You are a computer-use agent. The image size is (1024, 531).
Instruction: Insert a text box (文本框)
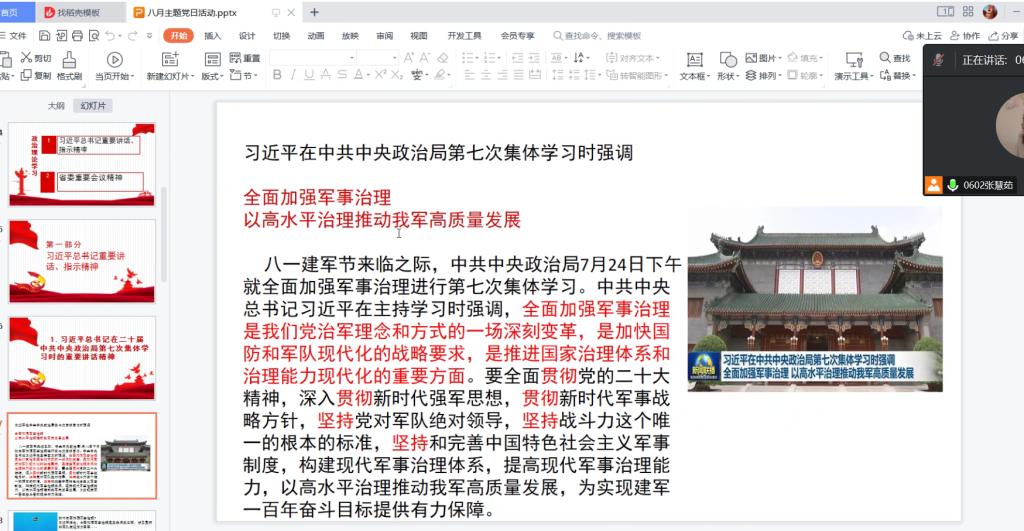pos(694,59)
